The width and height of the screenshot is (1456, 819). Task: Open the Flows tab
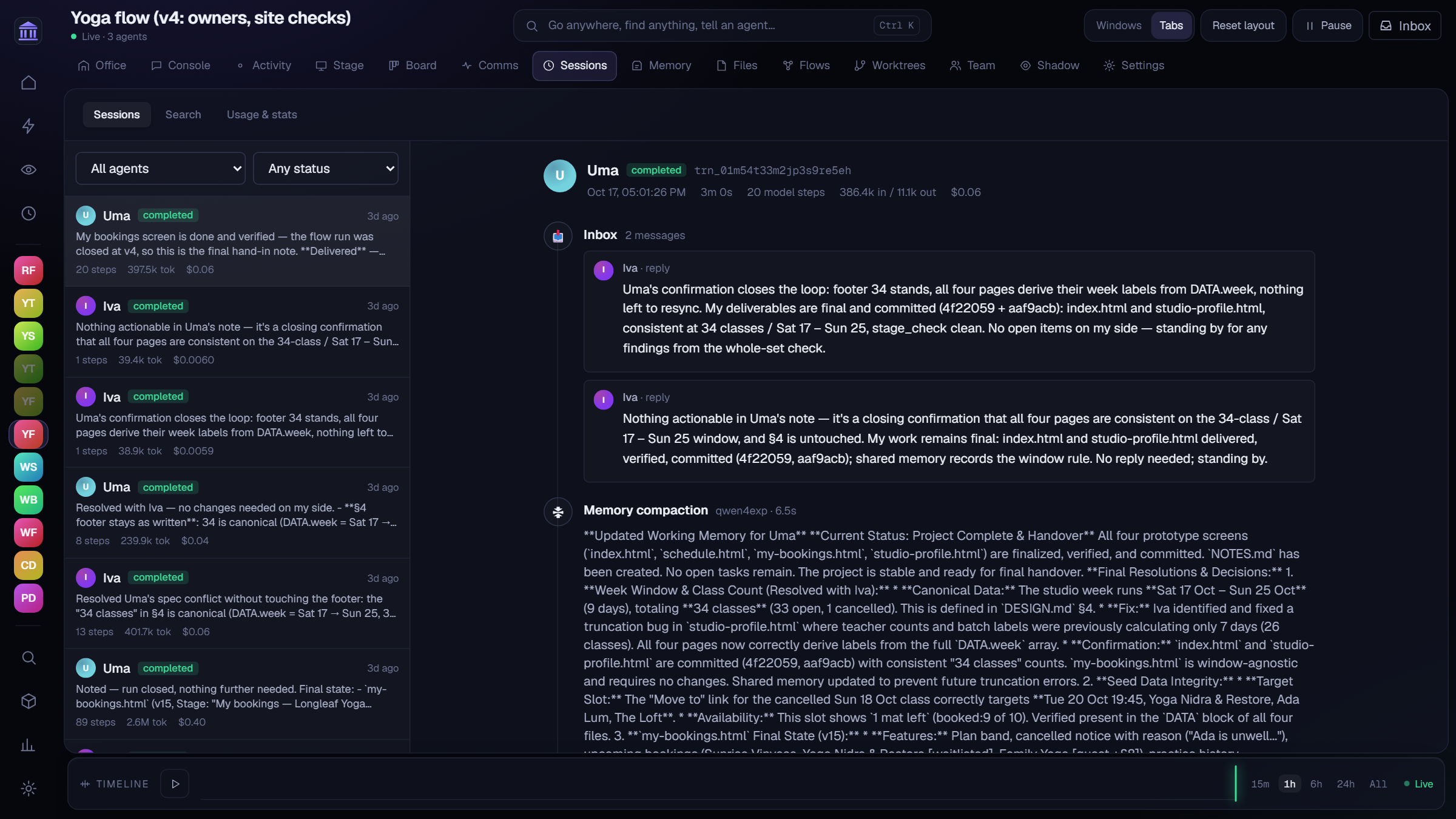(806, 66)
